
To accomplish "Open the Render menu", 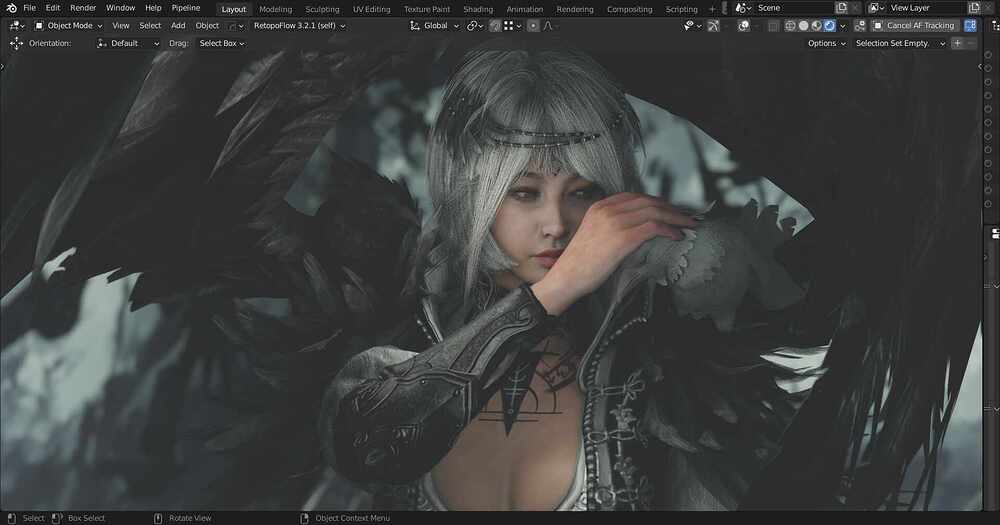I will (x=83, y=8).
